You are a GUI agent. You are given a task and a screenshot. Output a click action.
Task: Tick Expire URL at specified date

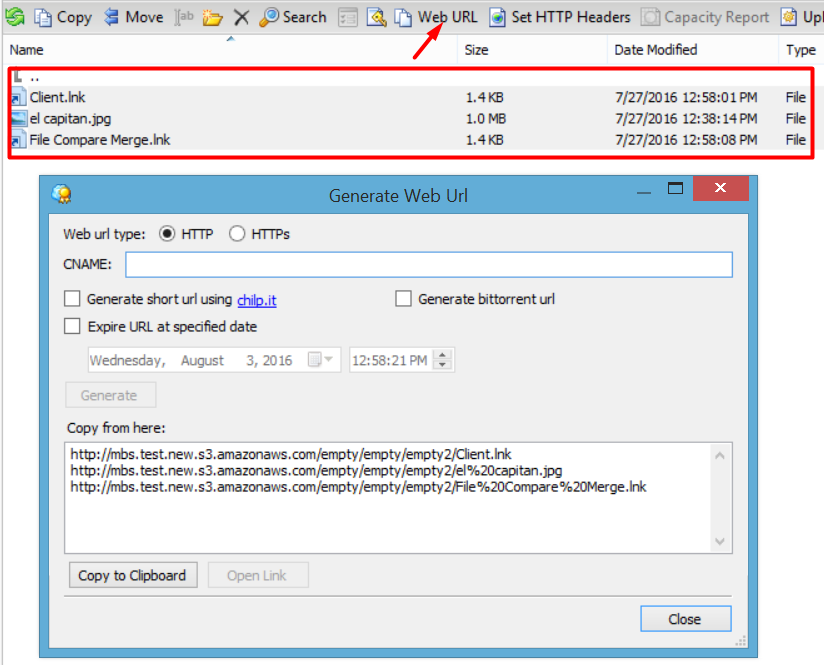coord(73,326)
